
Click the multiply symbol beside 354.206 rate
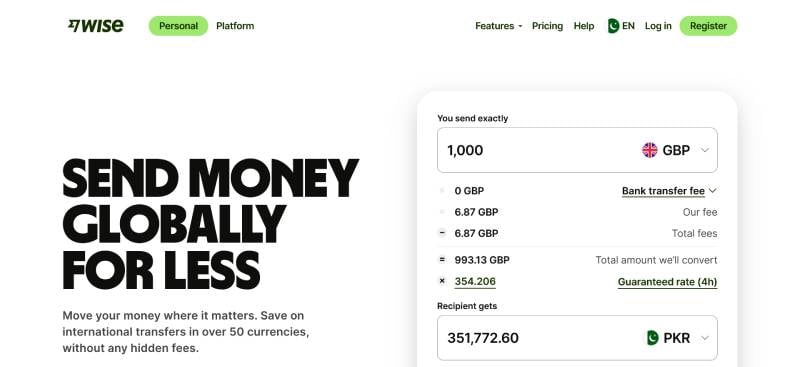[x=442, y=281]
